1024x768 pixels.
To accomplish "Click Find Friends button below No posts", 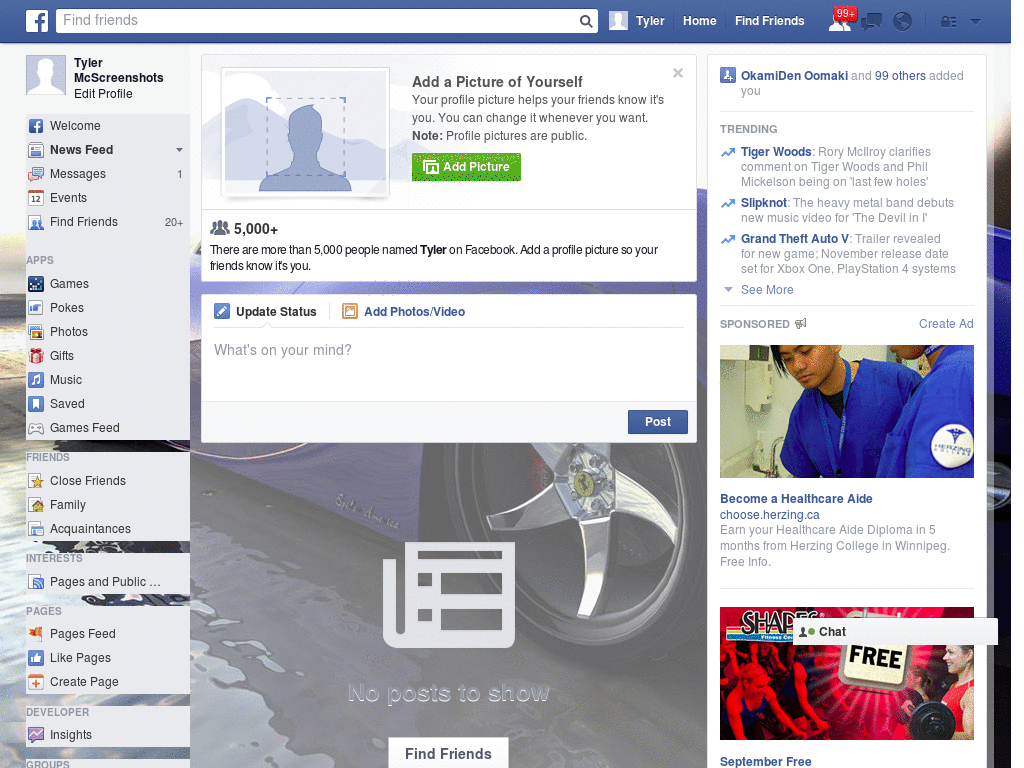I will point(448,754).
